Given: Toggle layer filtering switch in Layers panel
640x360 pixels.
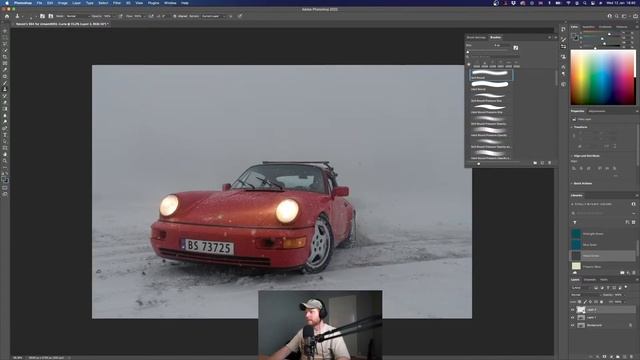Looking at the screenshot, I should (x=626, y=287).
